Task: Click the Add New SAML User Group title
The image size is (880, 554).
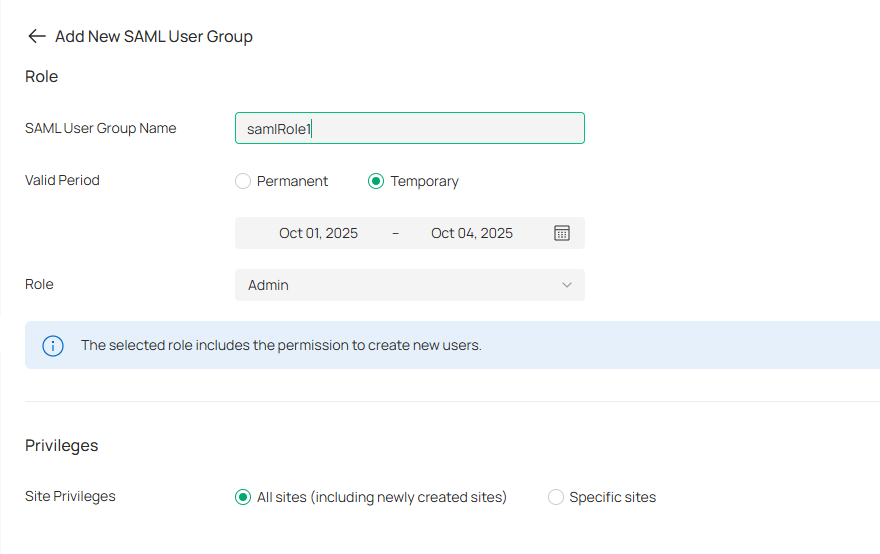Action: pos(154,36)
